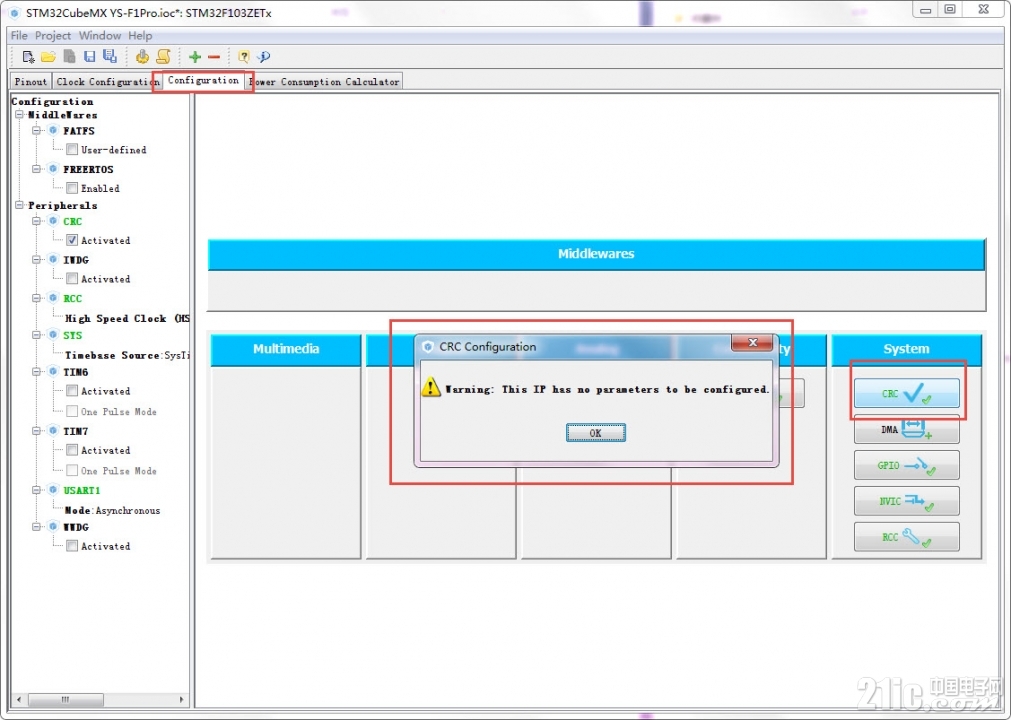Collapse the Peripherals tree node
Screen dimensions: 1011x720
click(x=19, y=205)
